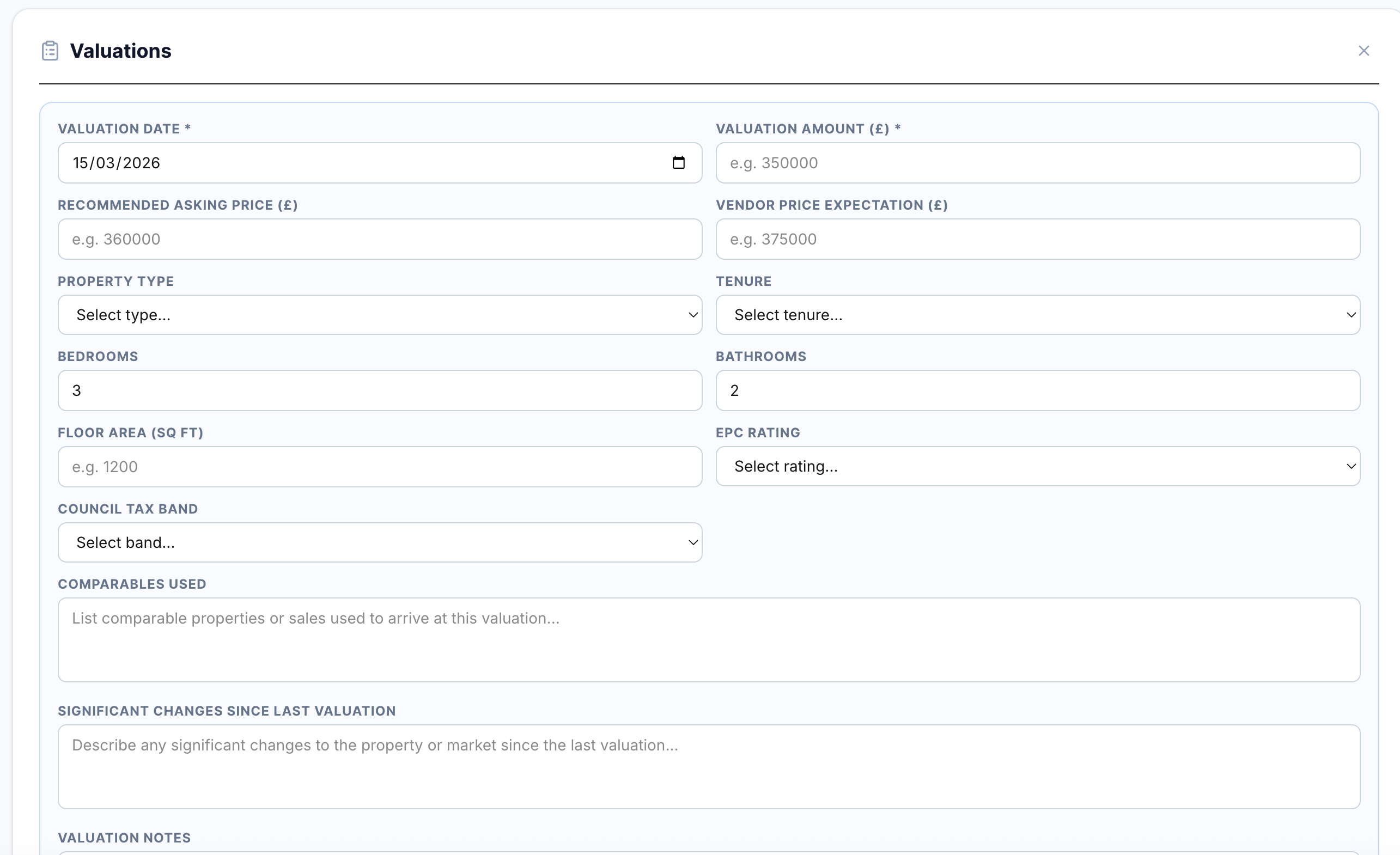This screenshot has height=855, width=1400.
Task: Click the Comparables Used text area
Action: tap(709, 640)
